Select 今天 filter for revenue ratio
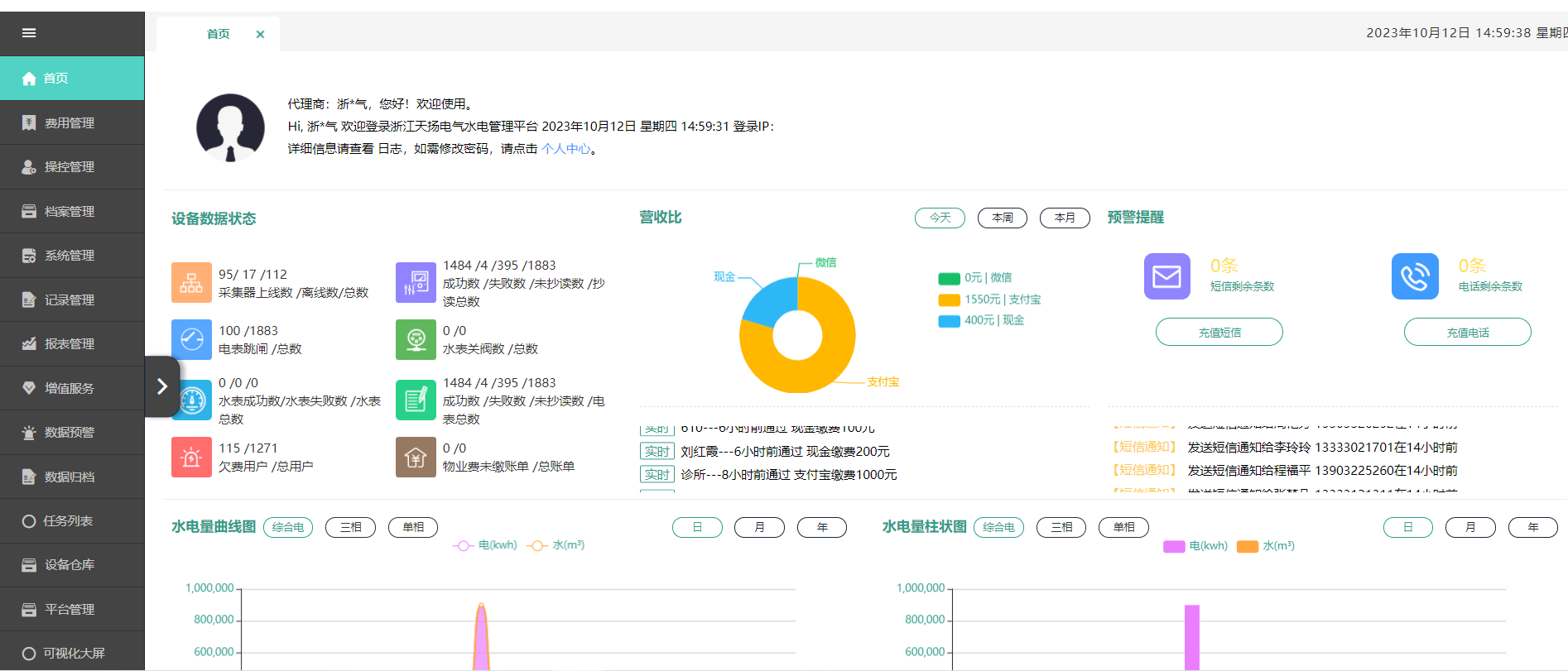This screenshot has height=671, width=1568. [x=940, y=218]
